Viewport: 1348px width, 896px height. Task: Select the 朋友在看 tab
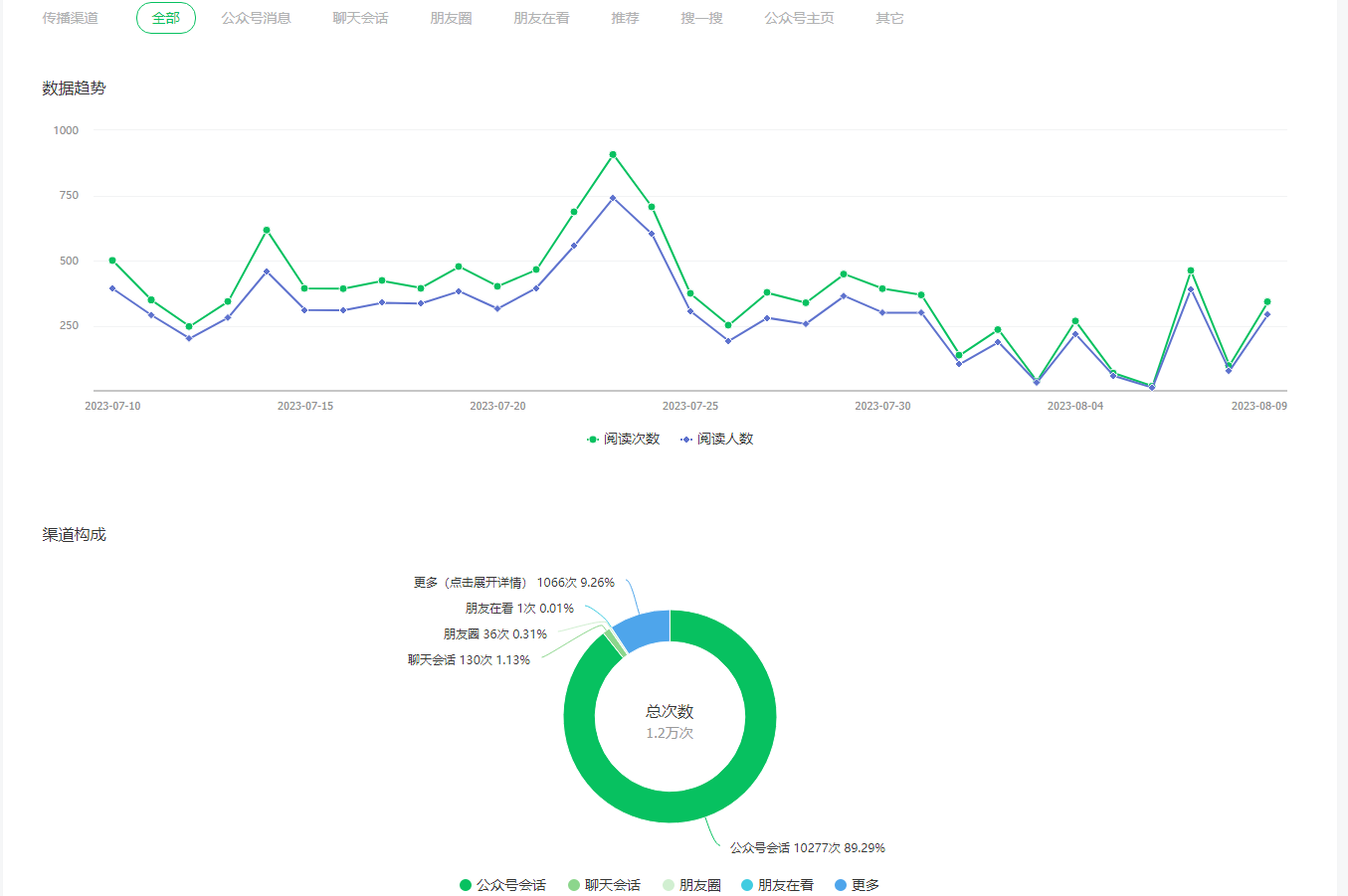[x=541, y=18]
